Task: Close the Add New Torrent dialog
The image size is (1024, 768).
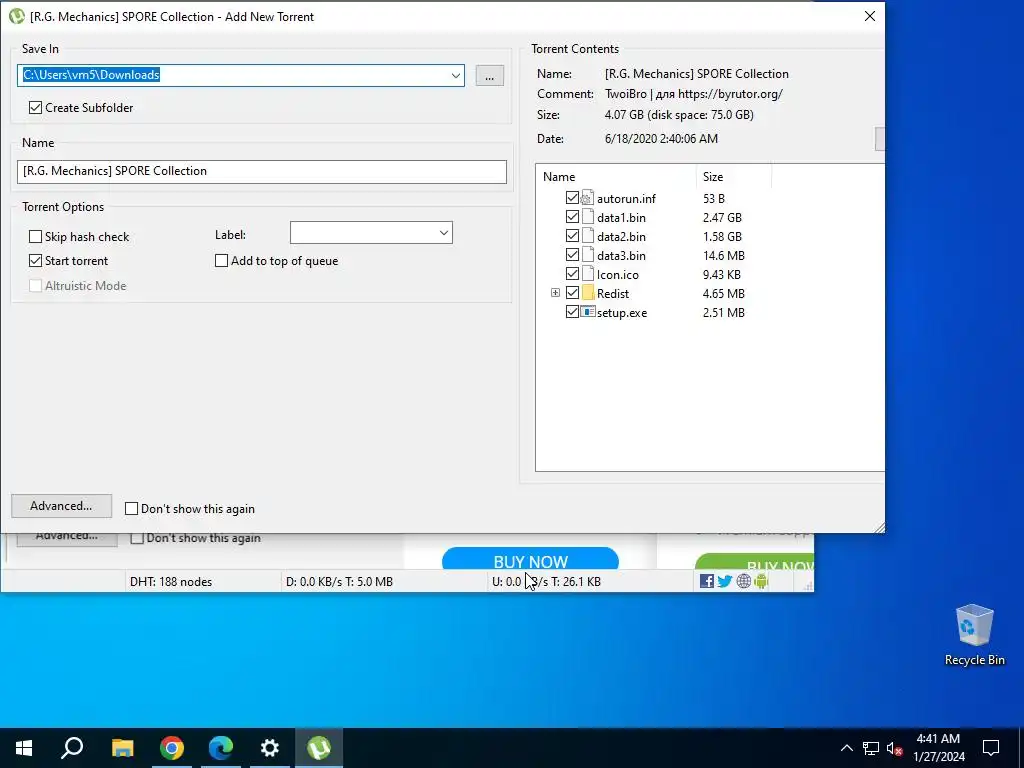Action: (869, 16)
